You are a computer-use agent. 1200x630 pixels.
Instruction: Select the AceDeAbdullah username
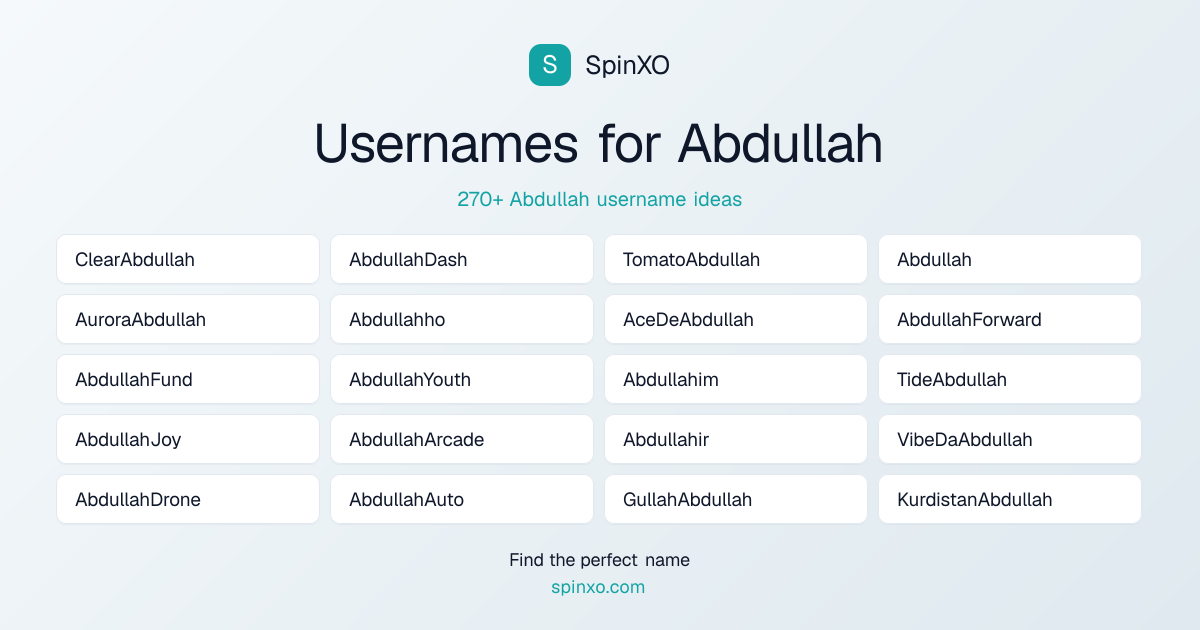pos(736,319)
